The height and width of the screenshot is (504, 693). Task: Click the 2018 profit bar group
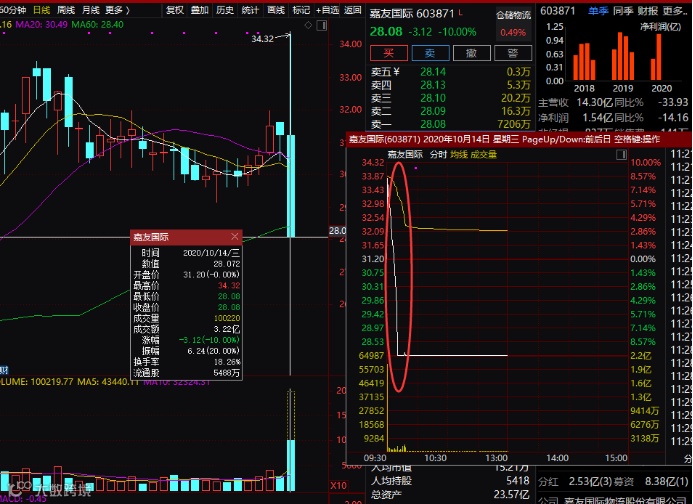(x=584, y=61)
